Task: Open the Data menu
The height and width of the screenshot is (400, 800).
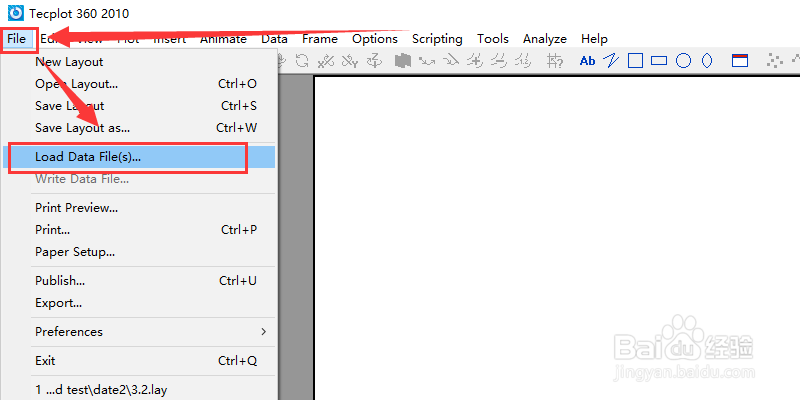Action: [x=274, y=39]
